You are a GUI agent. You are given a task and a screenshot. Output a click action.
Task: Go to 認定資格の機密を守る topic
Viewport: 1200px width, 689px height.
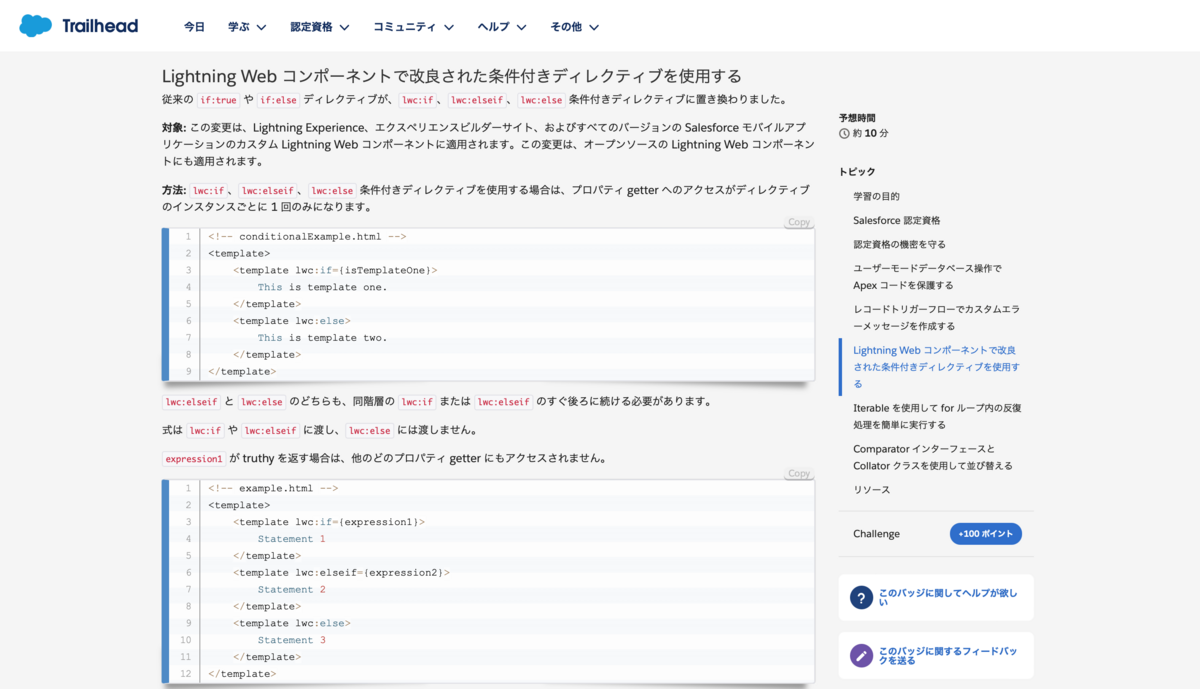[x=899, y=244]
